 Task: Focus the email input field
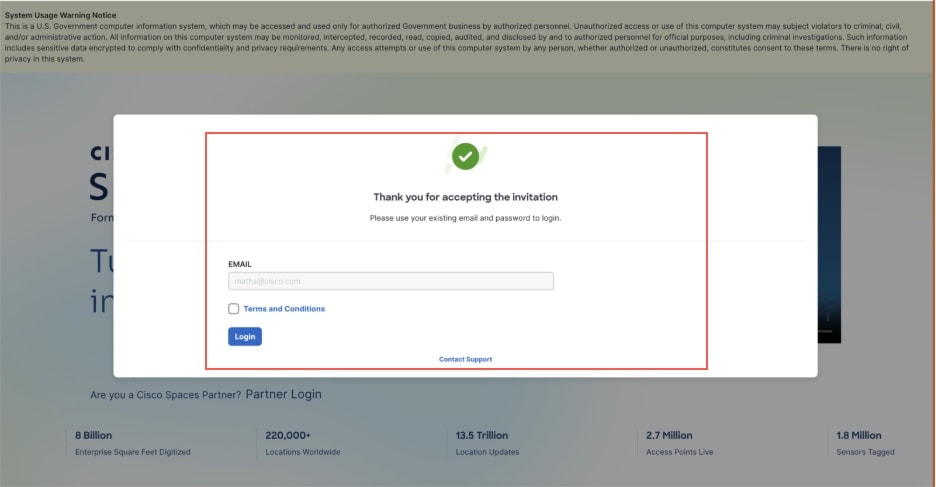tap(390, 282)
